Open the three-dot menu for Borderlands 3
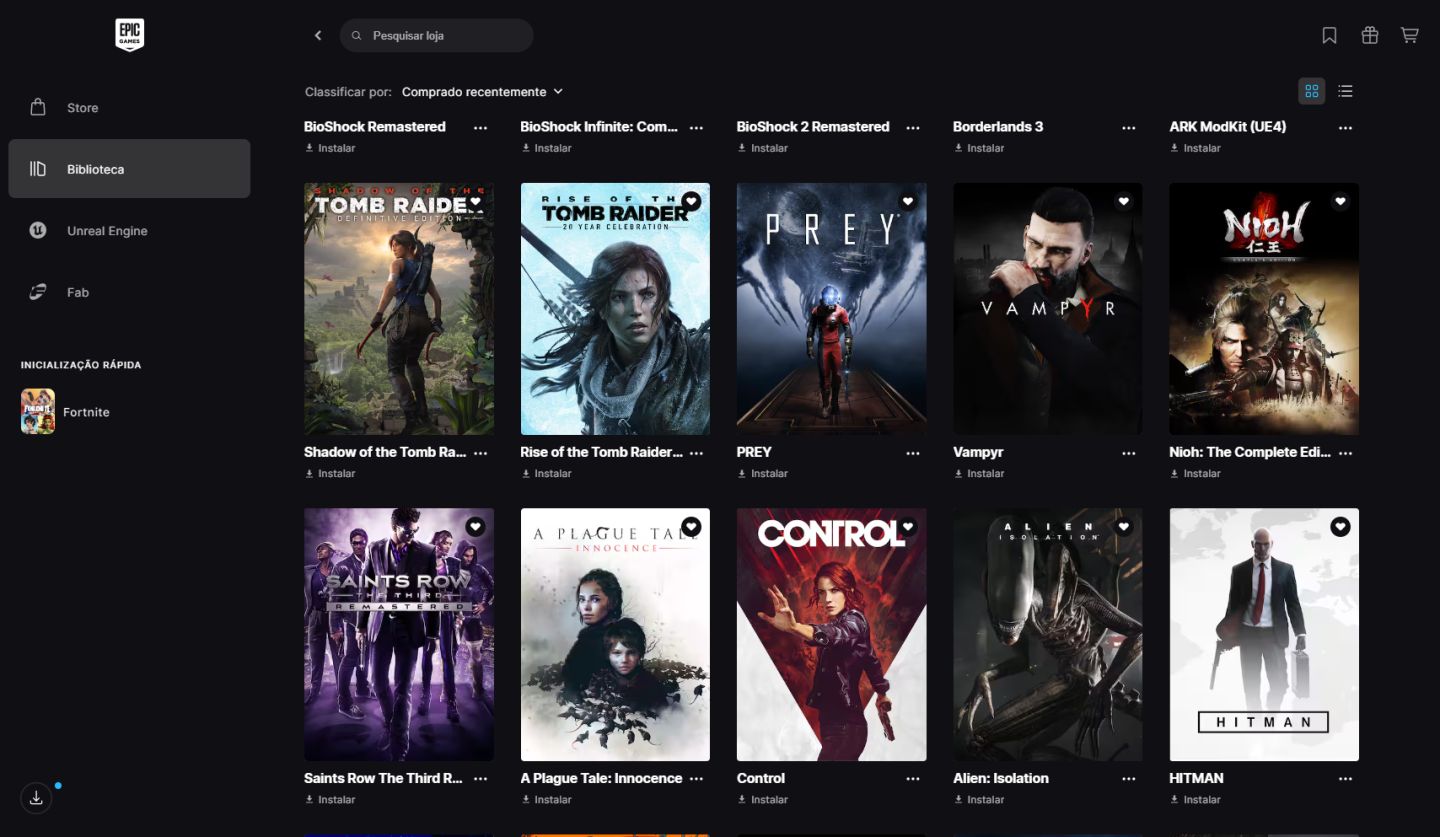Image resolution: width=1440 pixels, height=837 pixels. [1129, 128]
